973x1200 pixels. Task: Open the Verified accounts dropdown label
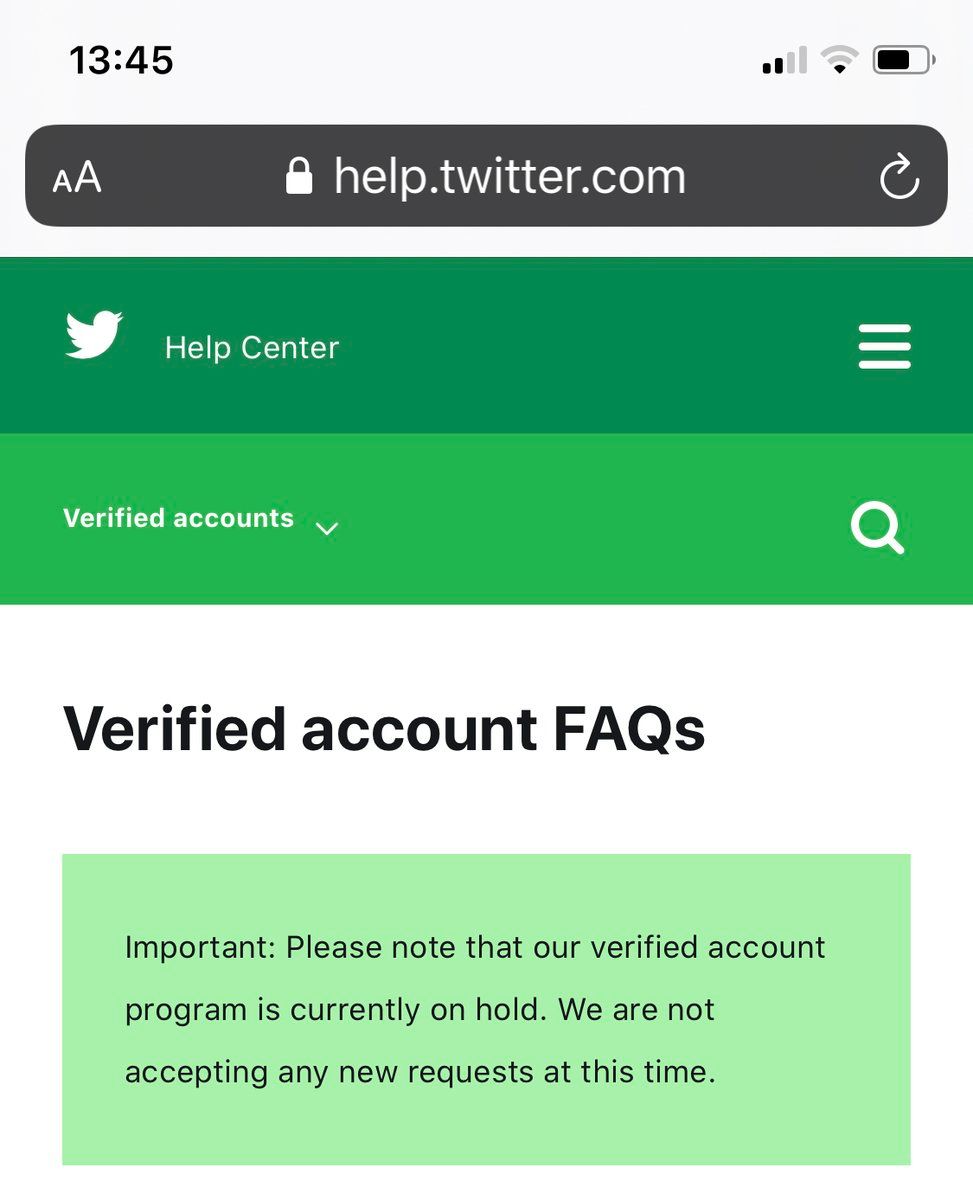pyautogui.click(x=178, y=518)
